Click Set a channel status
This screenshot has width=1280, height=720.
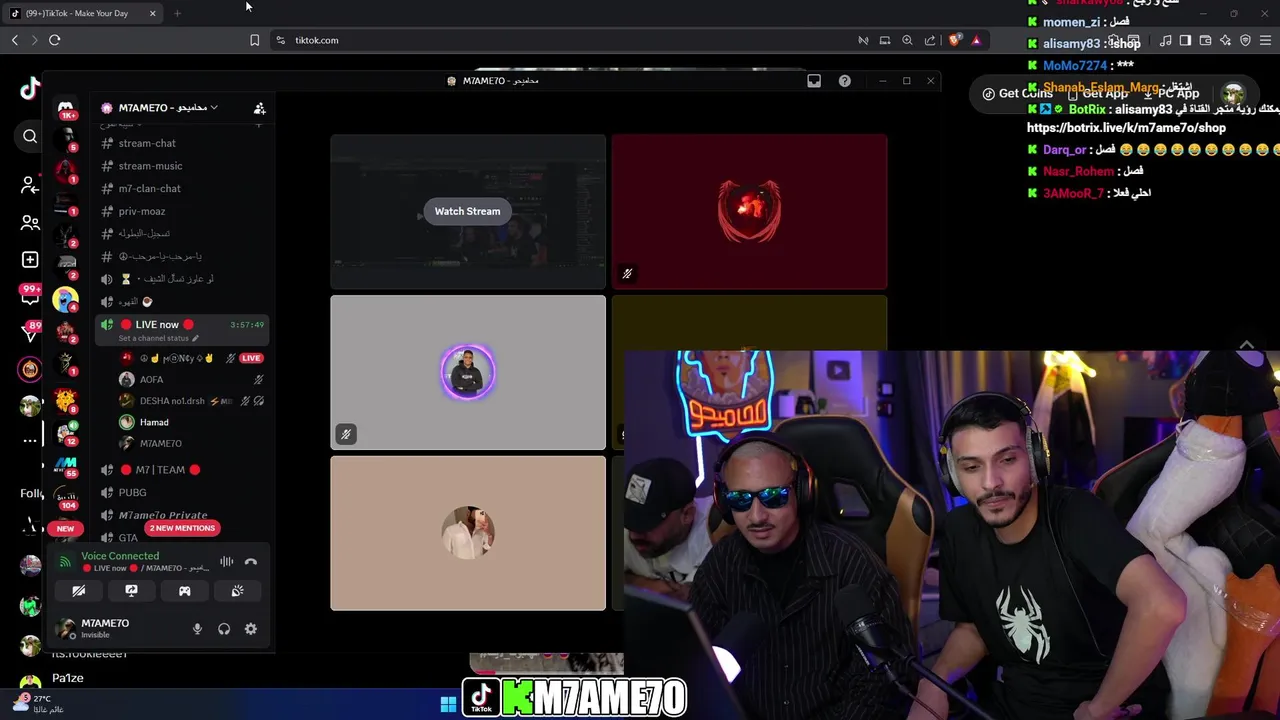pyautogui.click(x=158, y=338)
